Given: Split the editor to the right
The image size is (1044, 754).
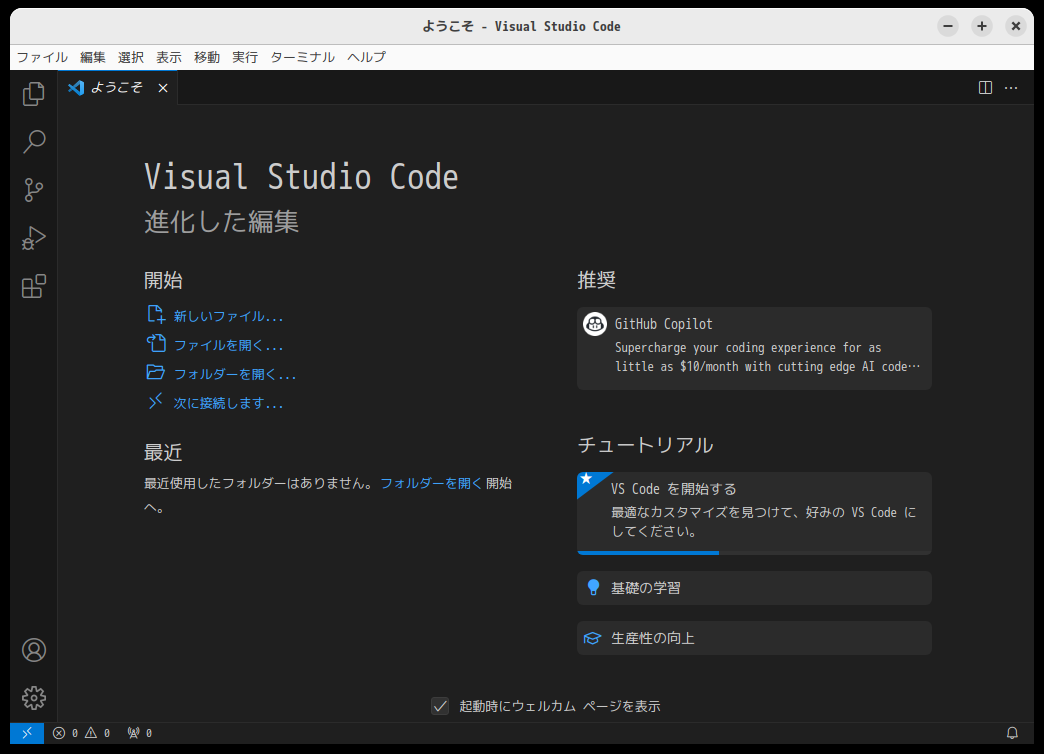Looking at the screenshot, I should tap(985, 88).
